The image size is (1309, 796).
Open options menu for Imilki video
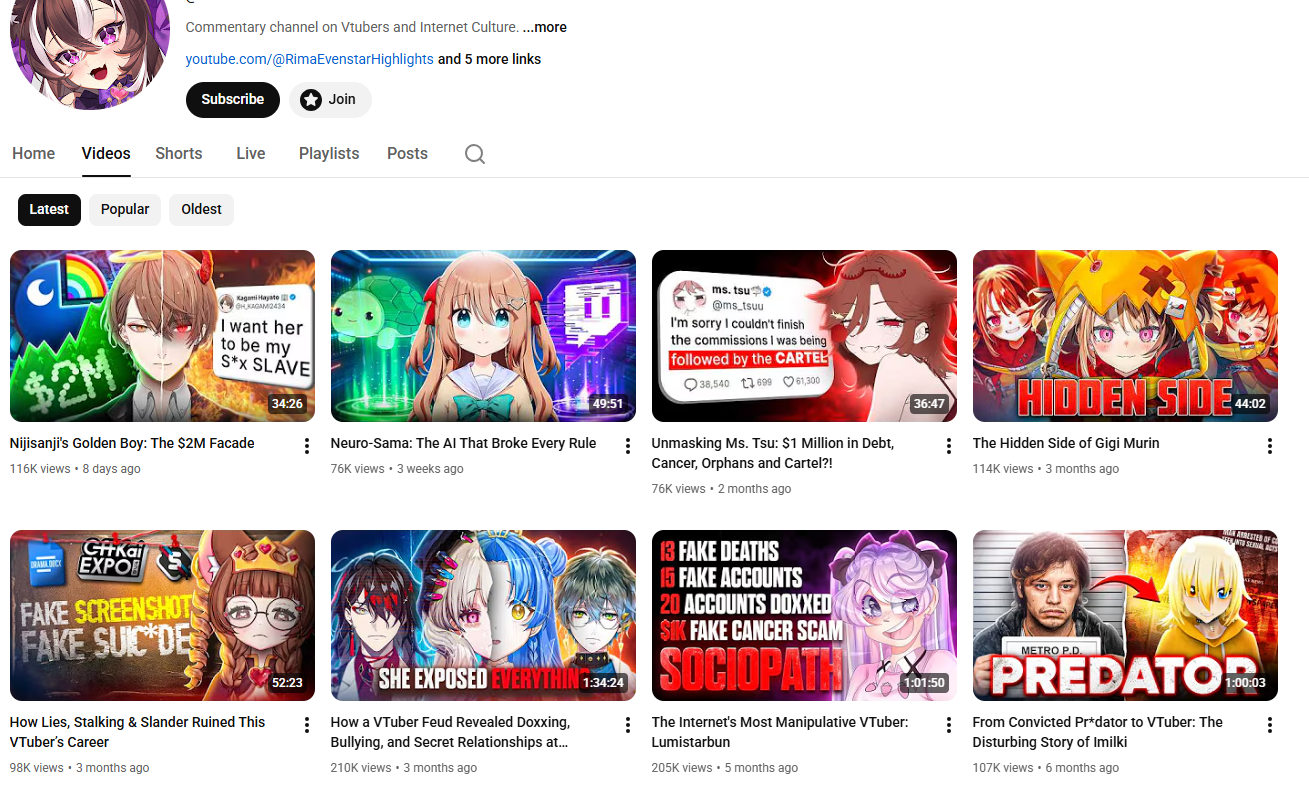click(1270, 725)
